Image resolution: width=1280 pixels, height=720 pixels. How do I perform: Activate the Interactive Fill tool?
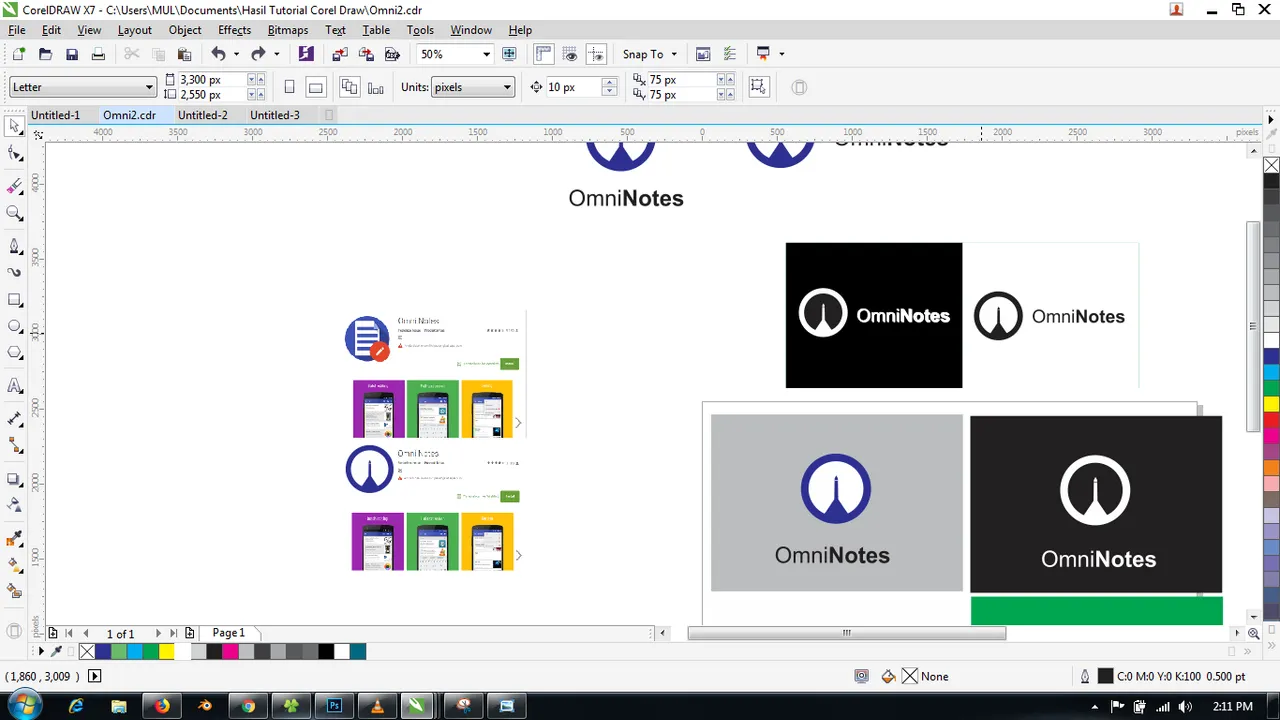[x=14, y=565]
